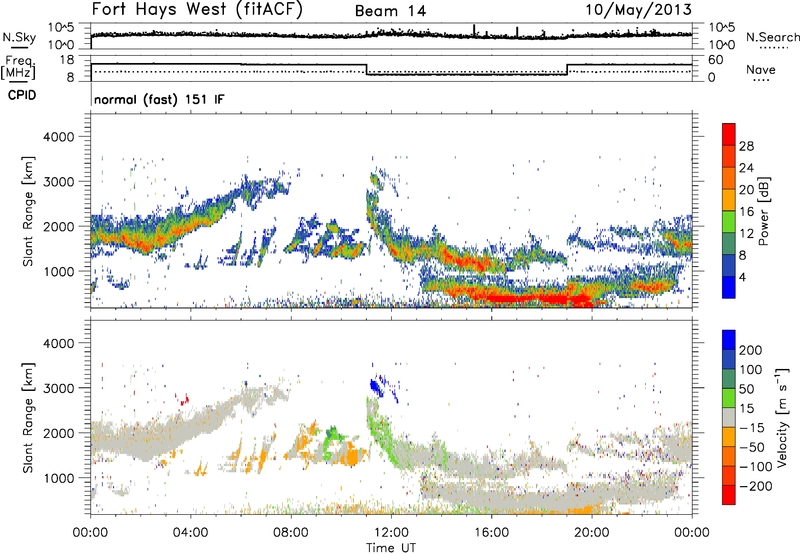Screen dimensions: 800x554
Task: Click the 'N.Search' legend label
Action: point(772,37)
